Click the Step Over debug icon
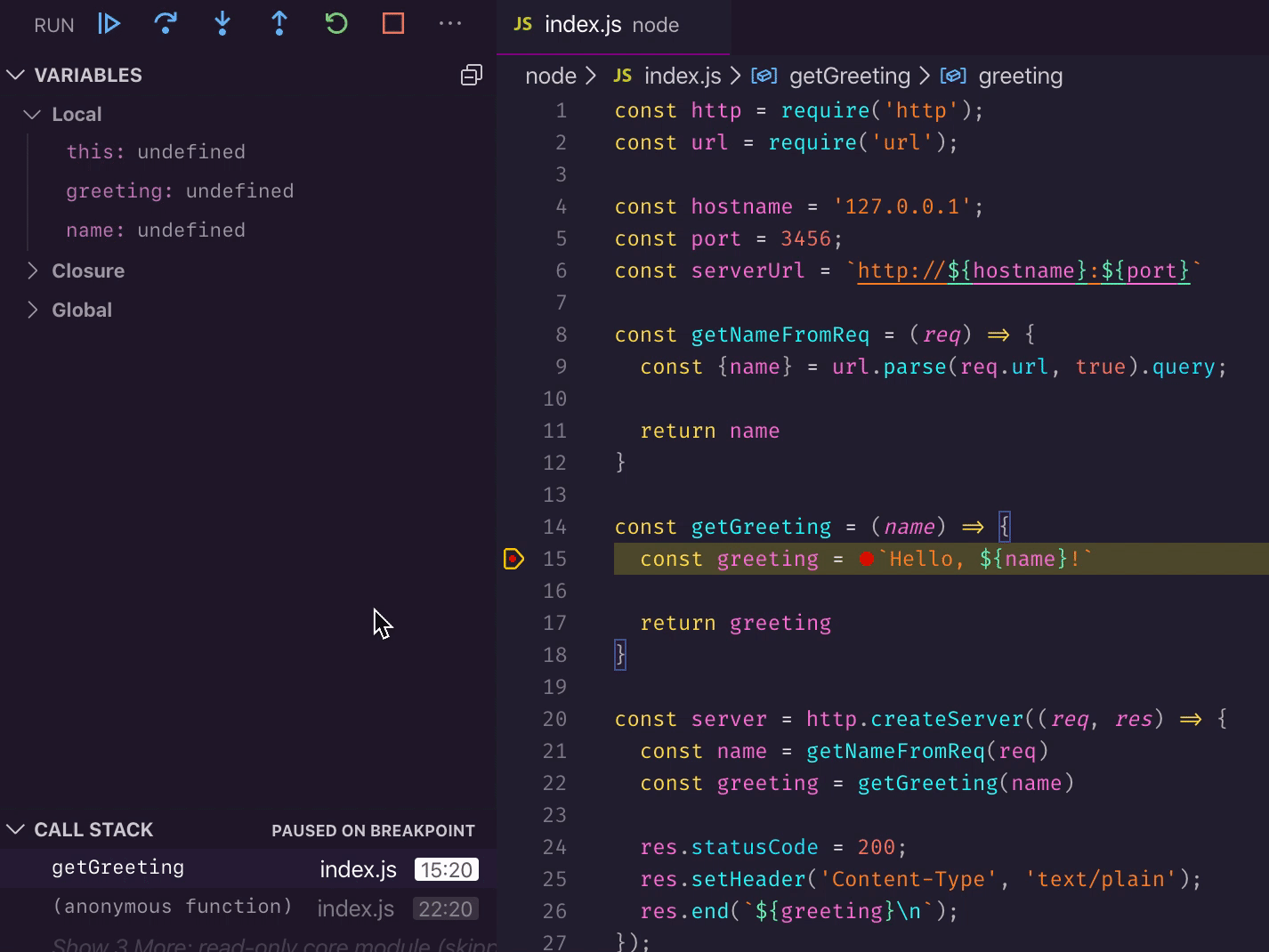The width and height of the screenshot is (1269, 952). point(166,24)
